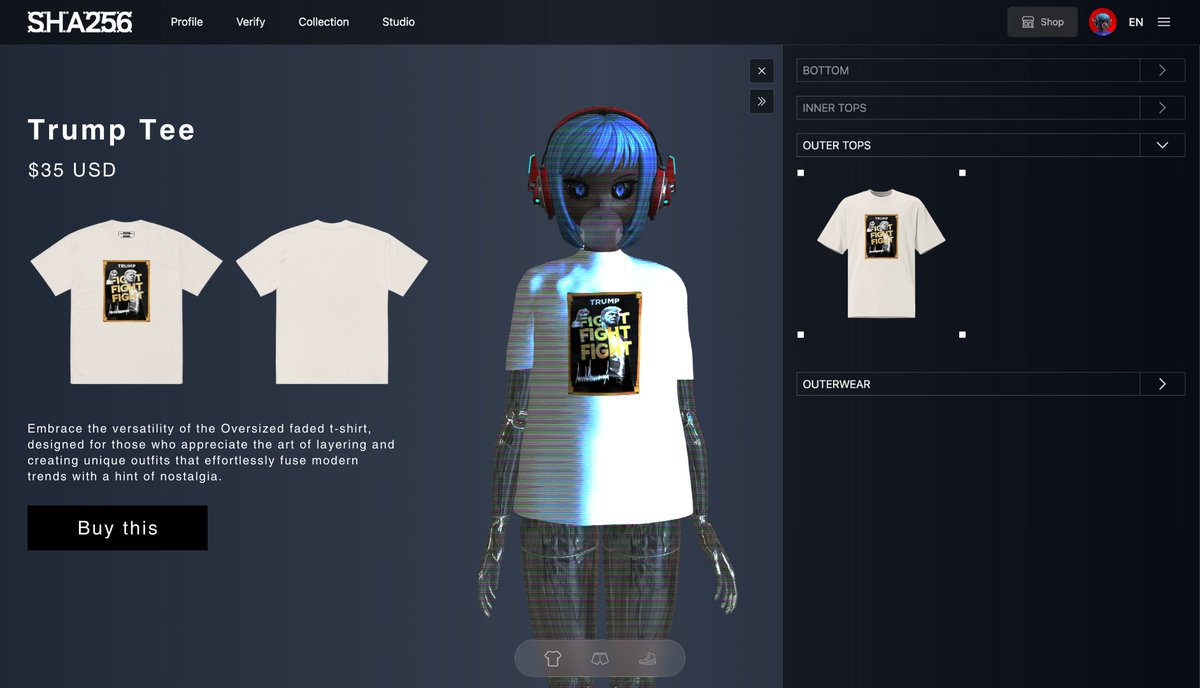Screen dimensions: 1200x688
Task: Click the SHA256 logo
Action: click(79, 21)
